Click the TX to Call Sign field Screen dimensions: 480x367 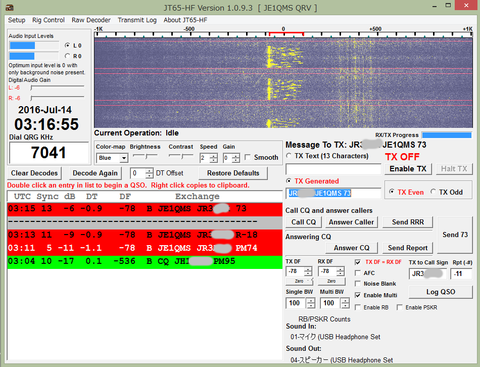[x=428, y=274]
